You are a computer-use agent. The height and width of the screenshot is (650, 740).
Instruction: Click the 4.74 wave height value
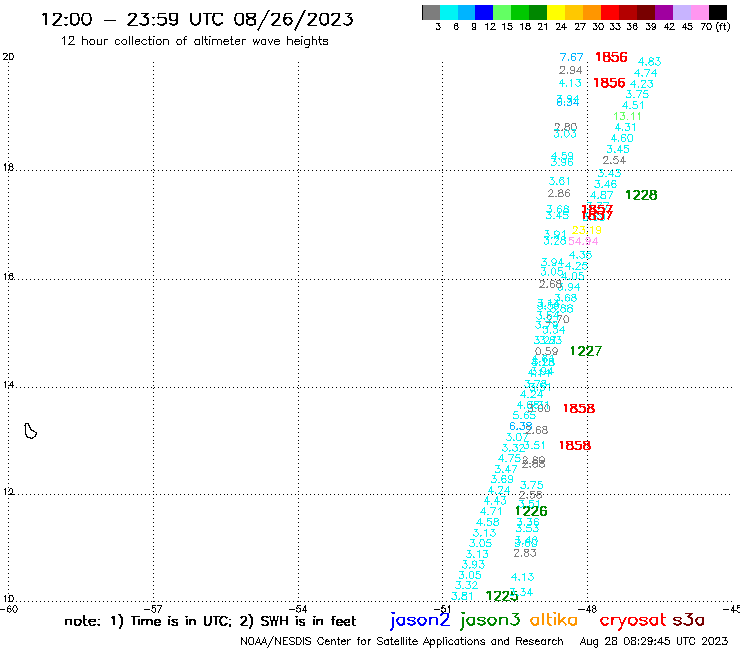(646, 73)
